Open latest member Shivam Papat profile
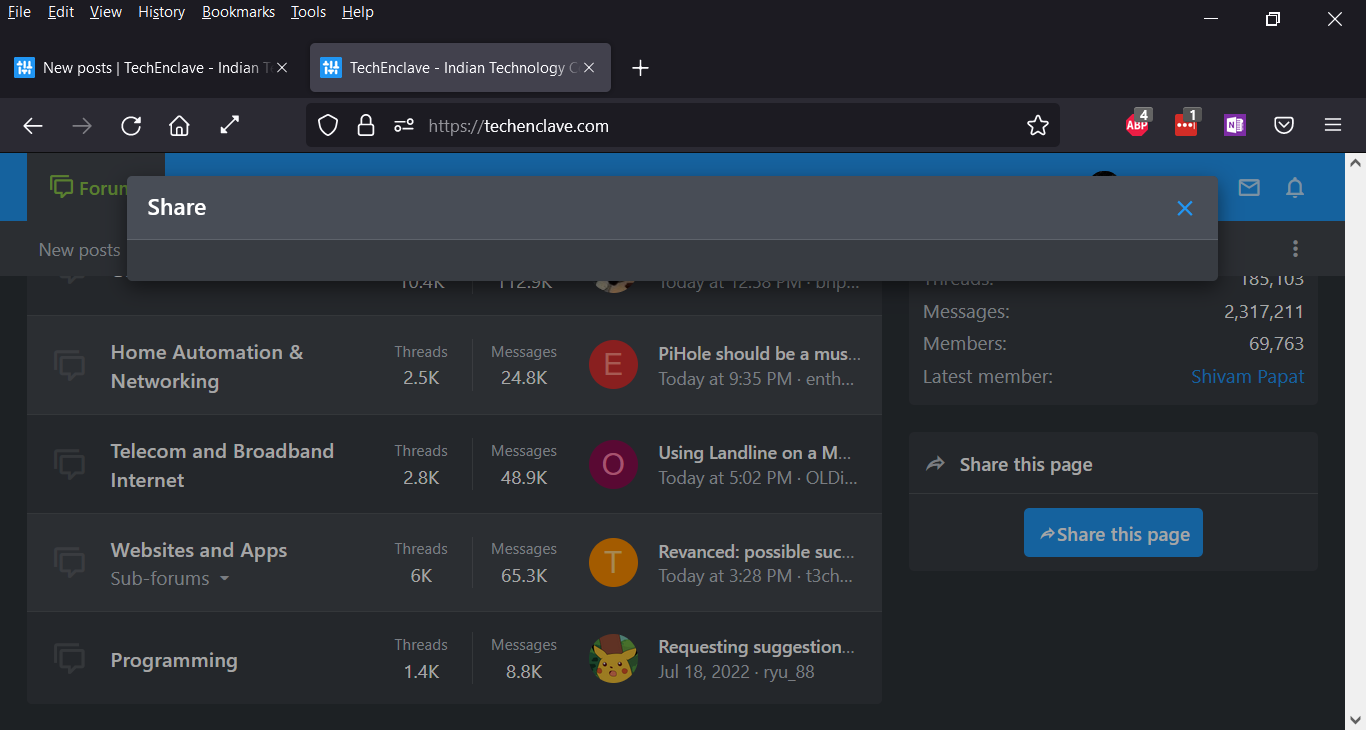The height and width of the screenshot is (730, 1366). pyautogui.click(x=1247, y=377)
